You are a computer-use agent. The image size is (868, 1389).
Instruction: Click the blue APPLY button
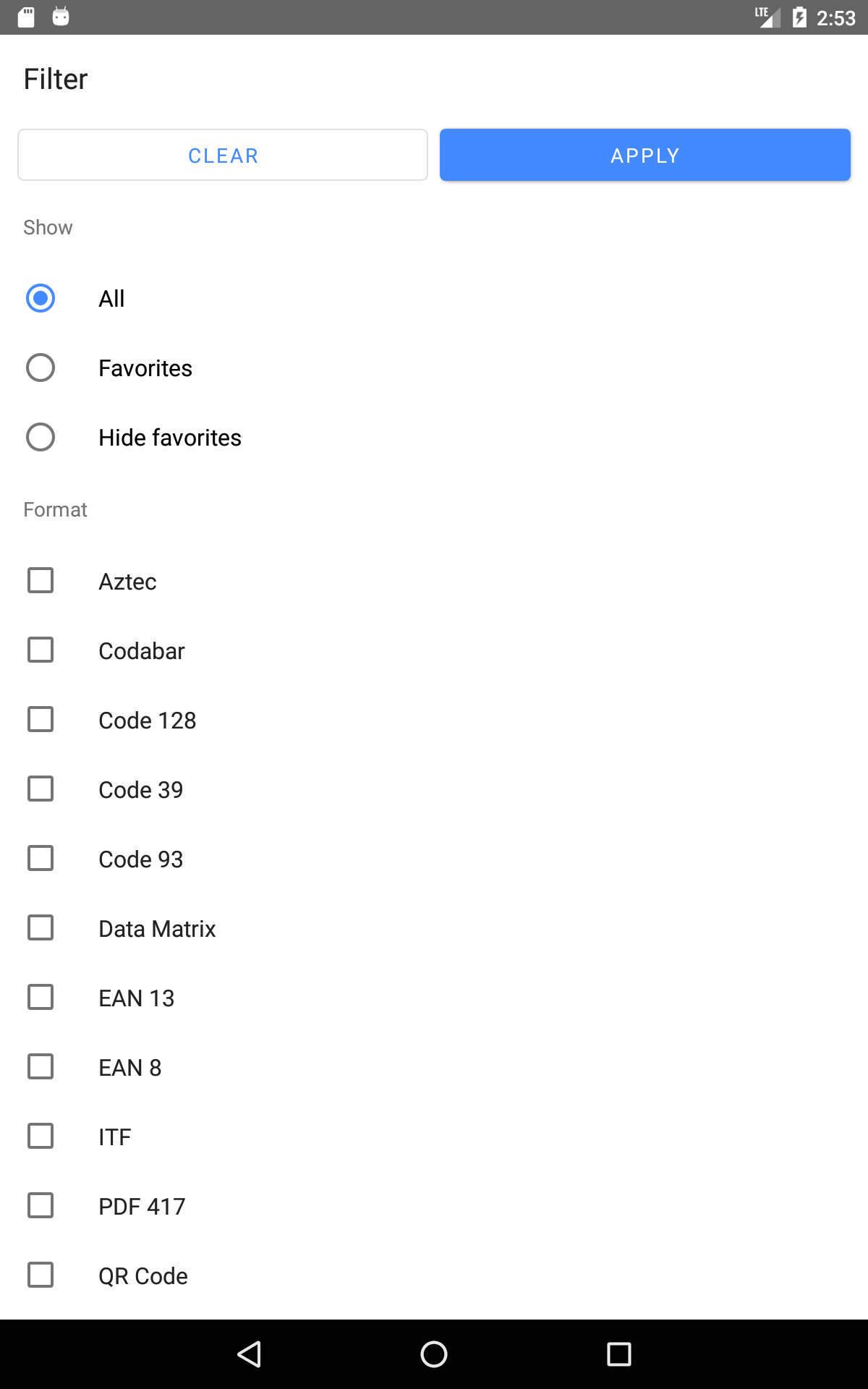(x=645, y=156)
